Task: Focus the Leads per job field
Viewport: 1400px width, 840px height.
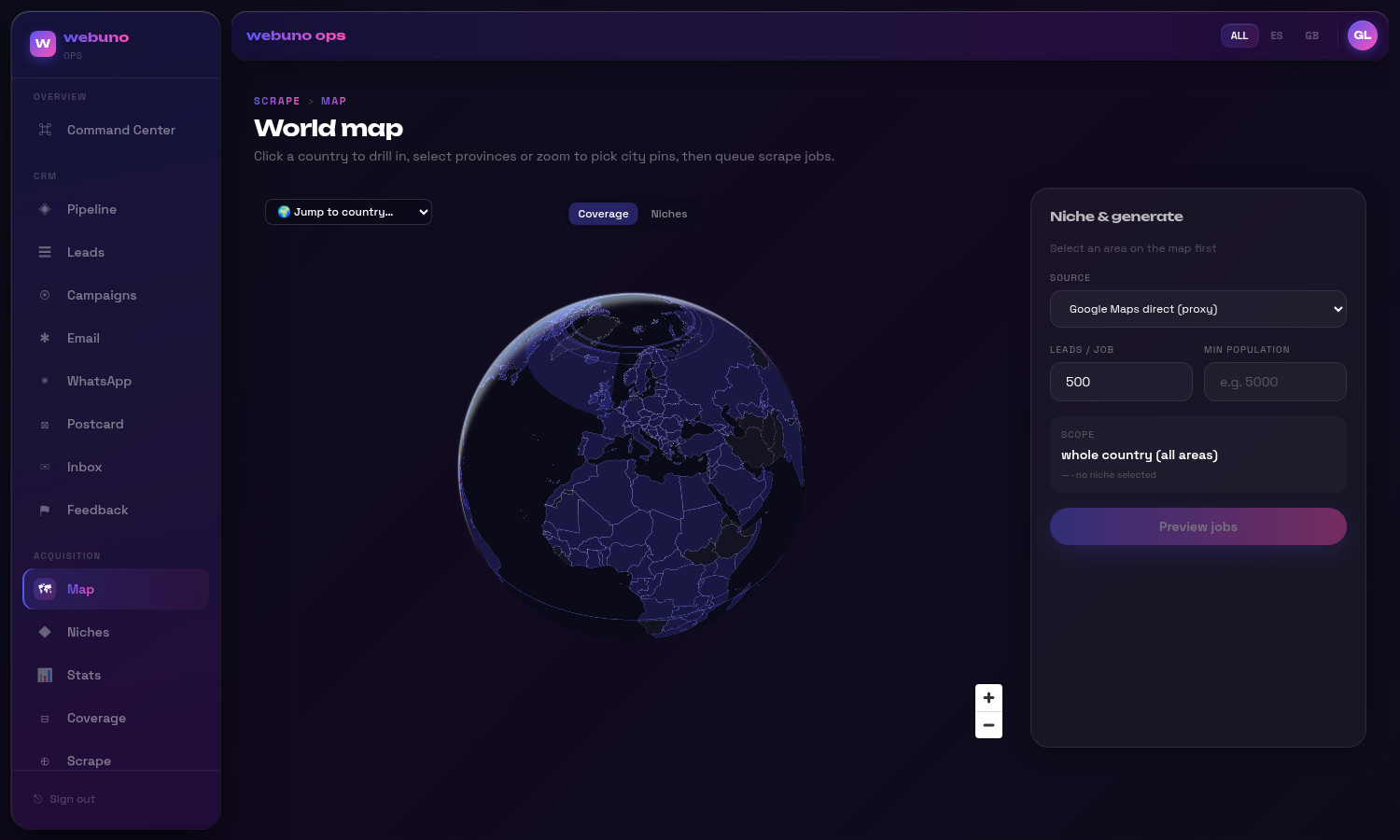Action: click(x=1121, y=382)
